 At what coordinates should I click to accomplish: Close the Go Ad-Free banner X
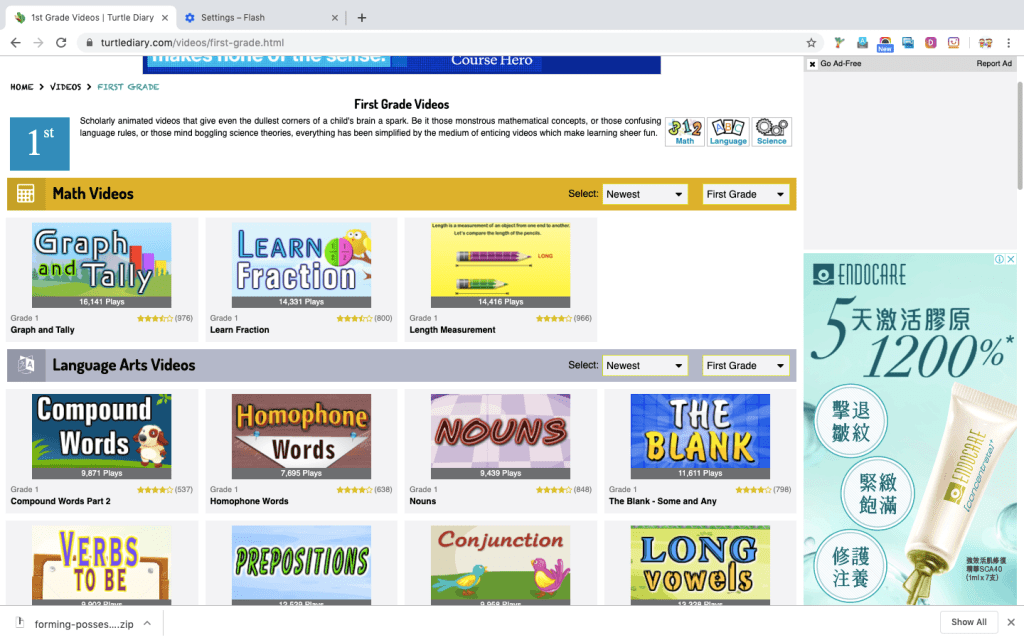(812, 64)
